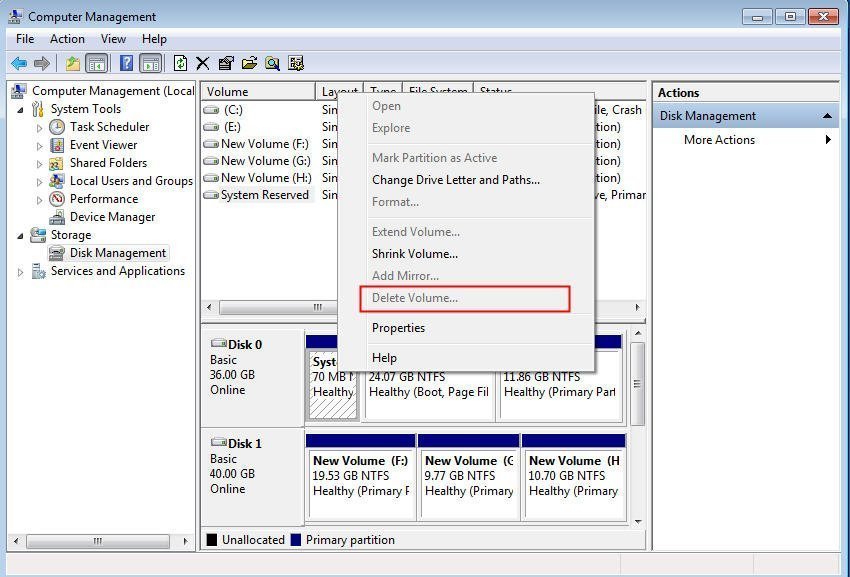Collapse the Disk Management actions section arrow

[827, 116]
